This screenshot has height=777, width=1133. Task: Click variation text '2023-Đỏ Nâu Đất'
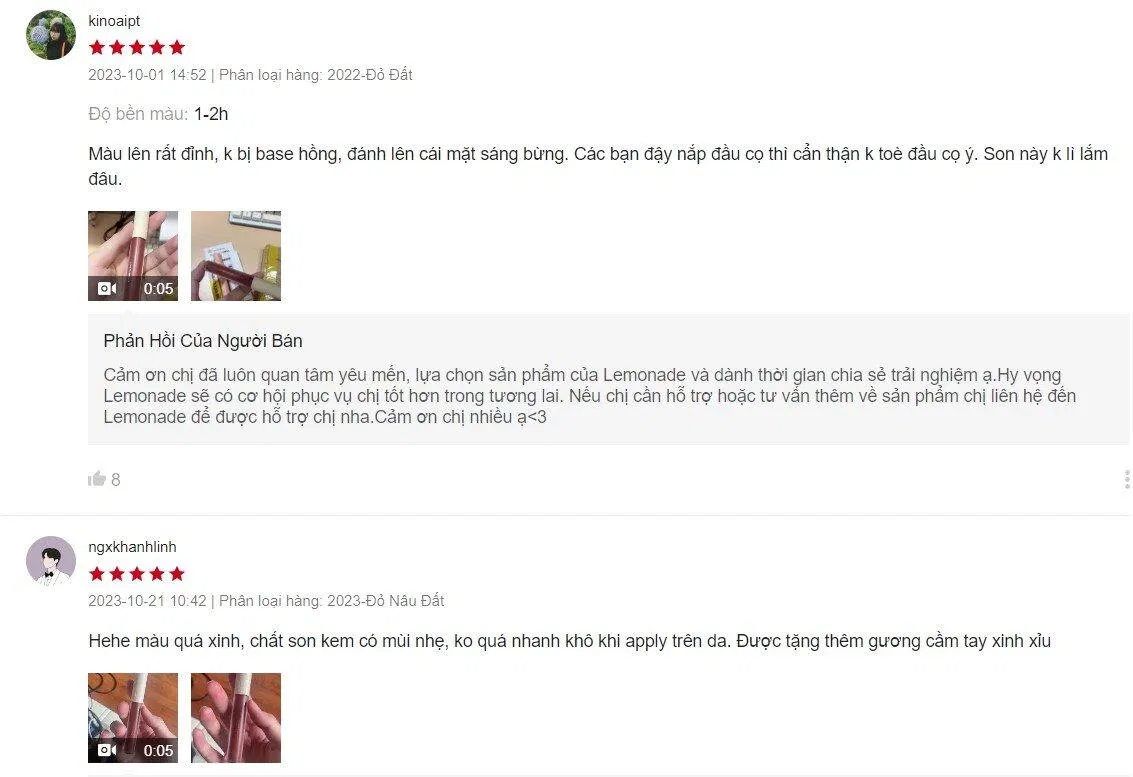tap(386, 601)
